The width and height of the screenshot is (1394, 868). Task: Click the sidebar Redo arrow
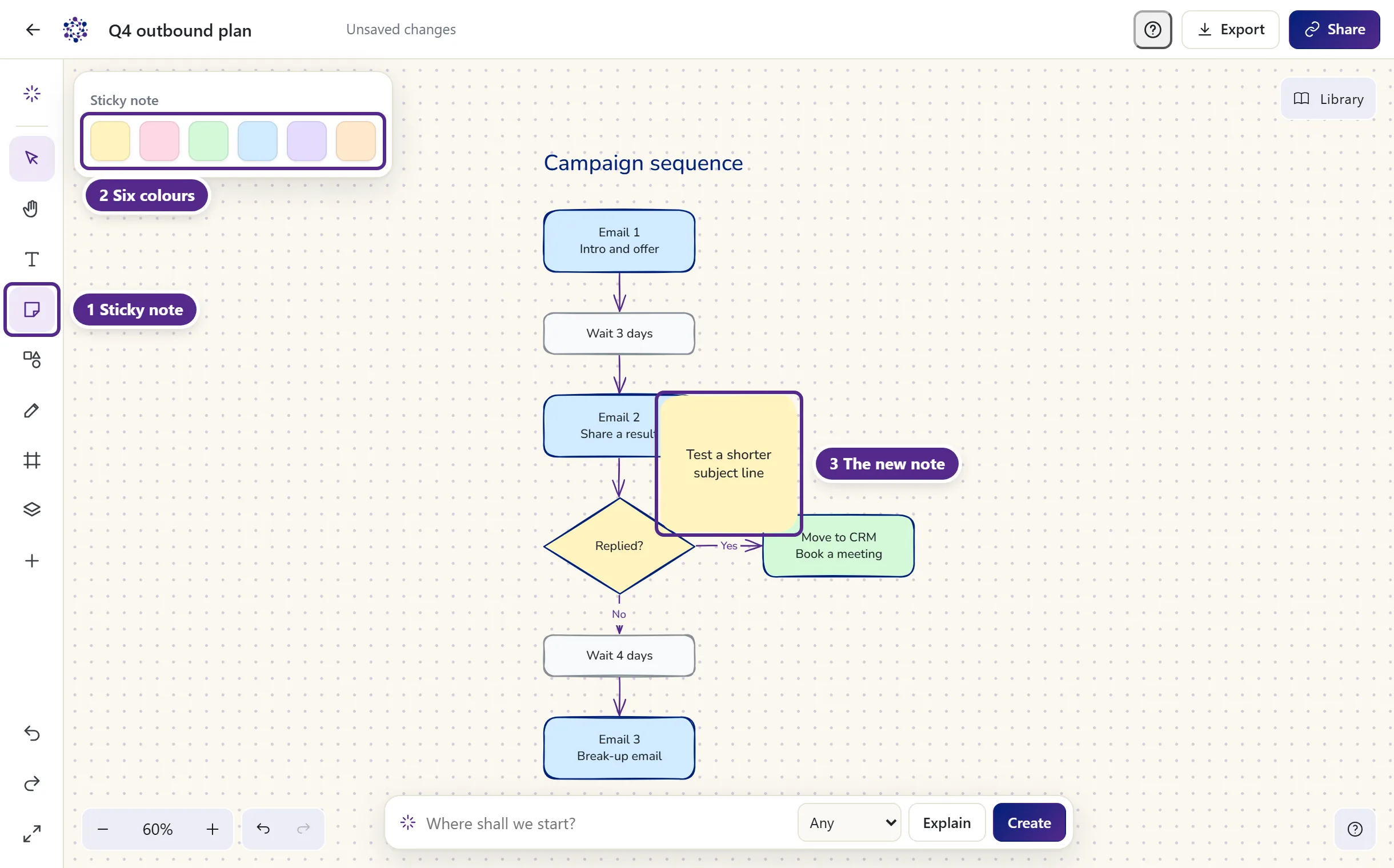[x=32, y=783]
